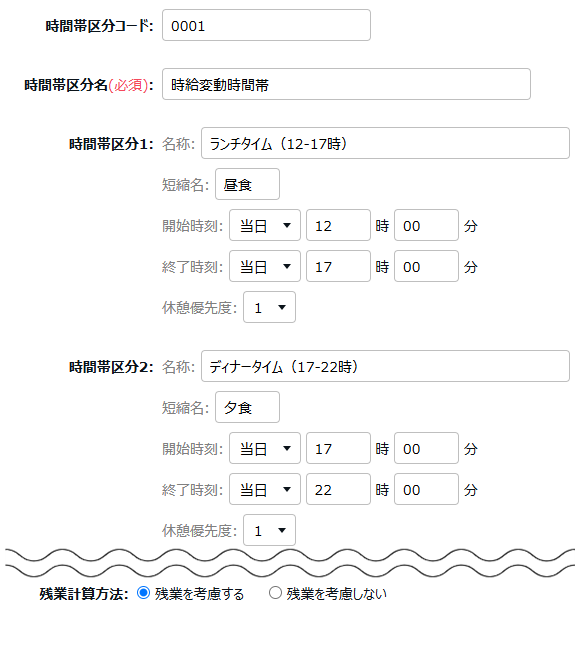578x650 pixels.
Task: Click 時間帯区分1 start hour field 12
Action: [x=338, y=225]
